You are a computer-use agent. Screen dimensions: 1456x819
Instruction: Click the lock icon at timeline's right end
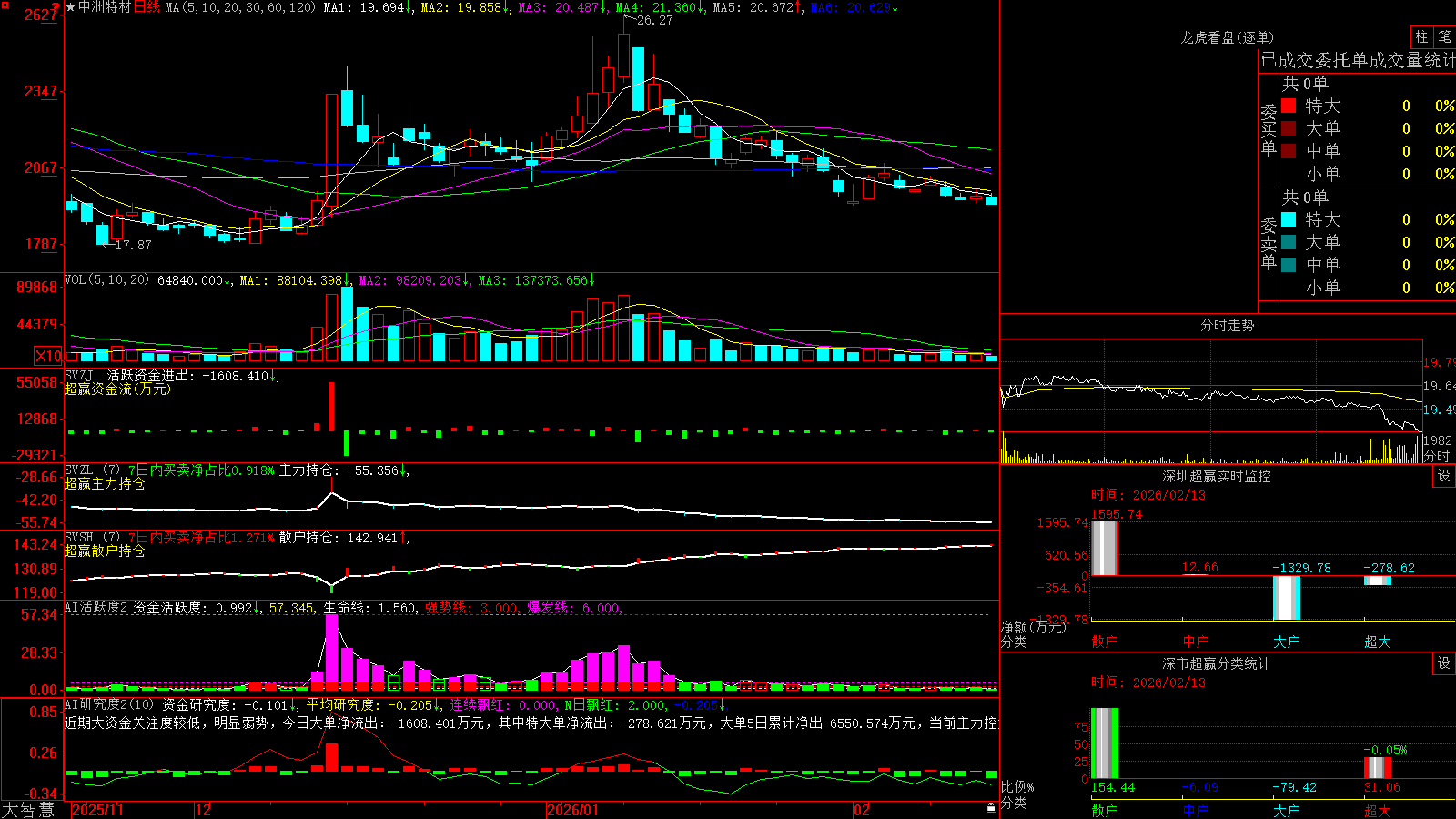(x=991, y=808)
